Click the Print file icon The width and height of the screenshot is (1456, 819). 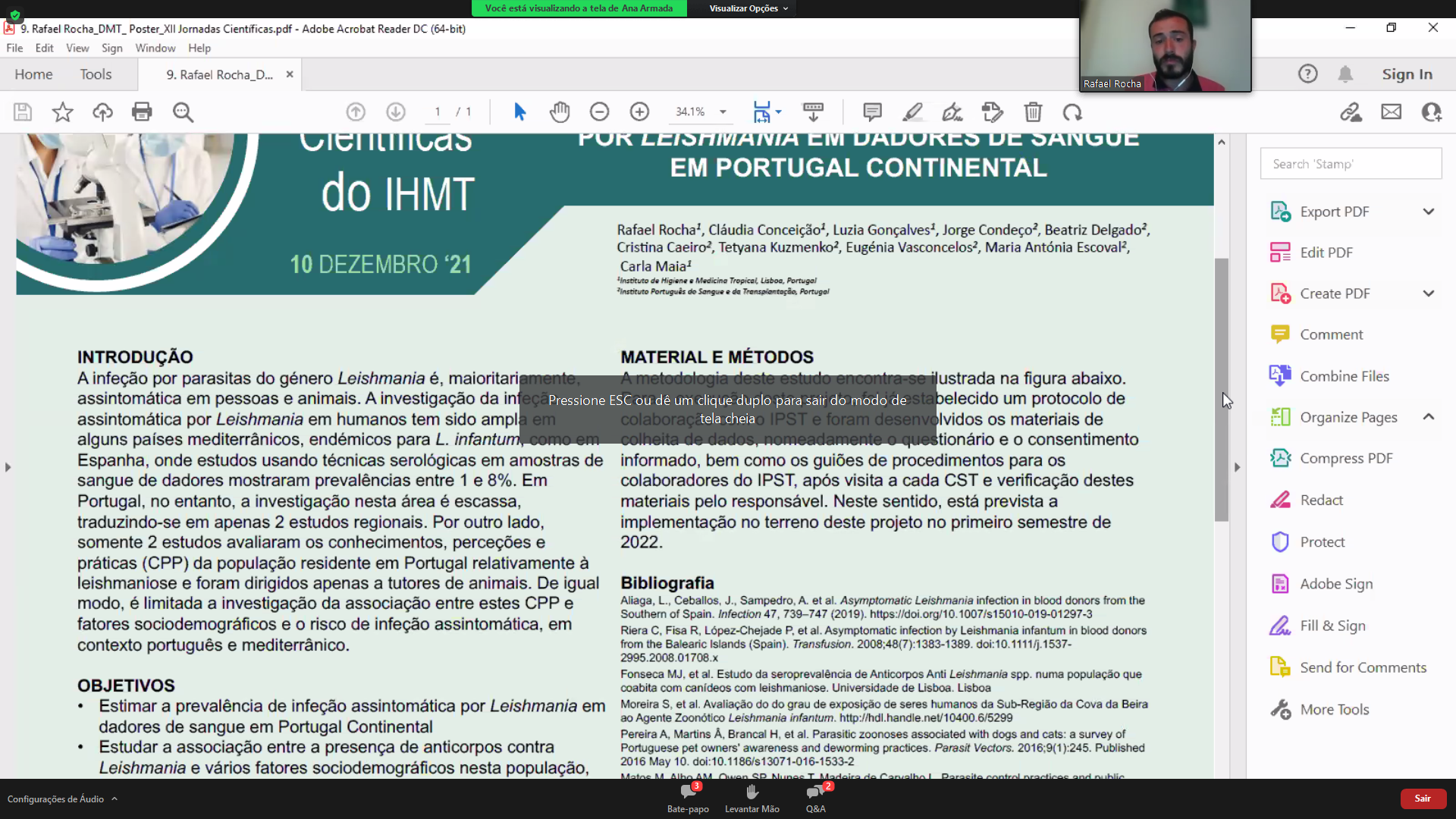[142, 112]
